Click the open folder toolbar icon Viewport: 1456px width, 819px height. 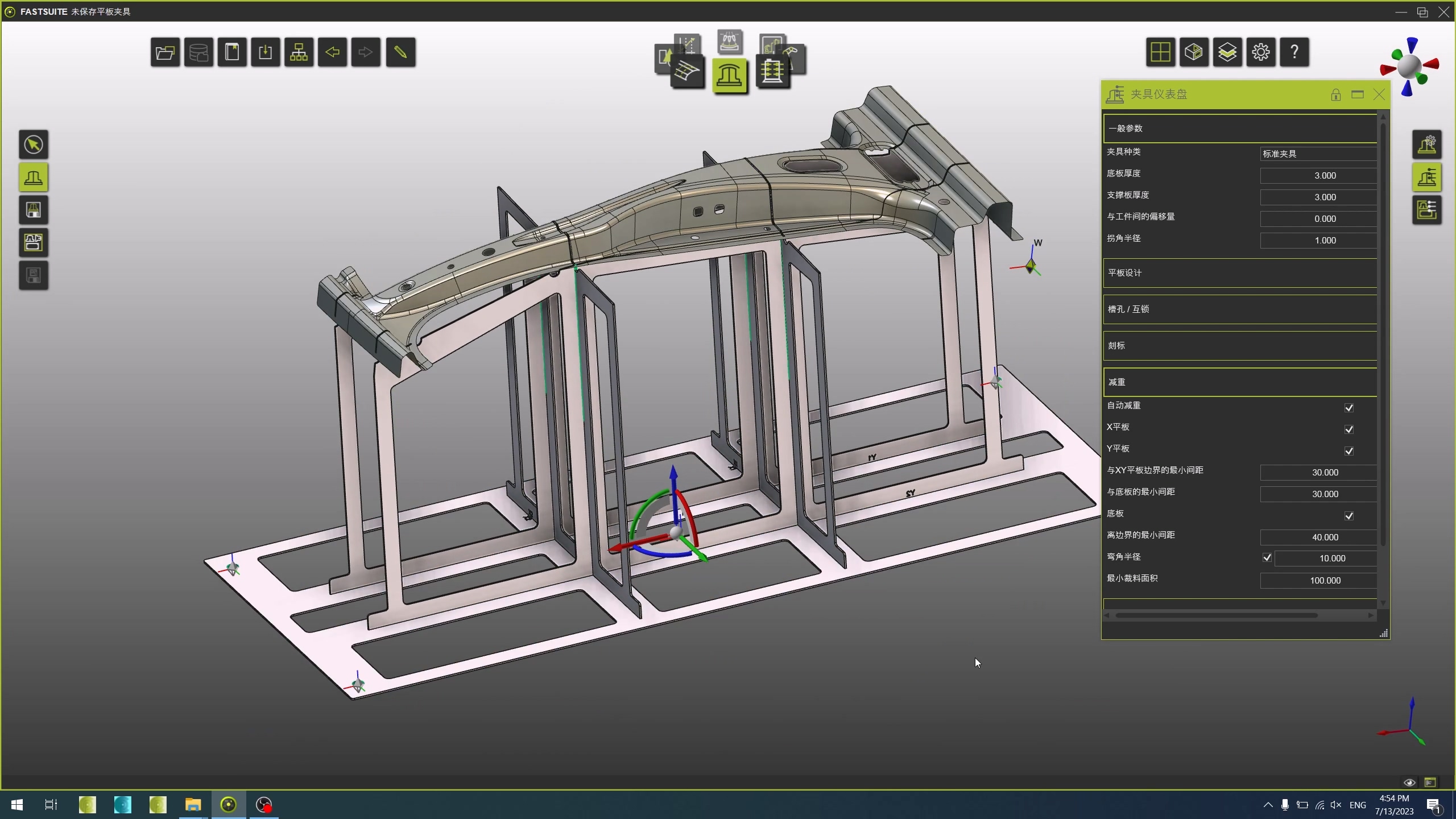pyautogui.click(x=165, y=53)
